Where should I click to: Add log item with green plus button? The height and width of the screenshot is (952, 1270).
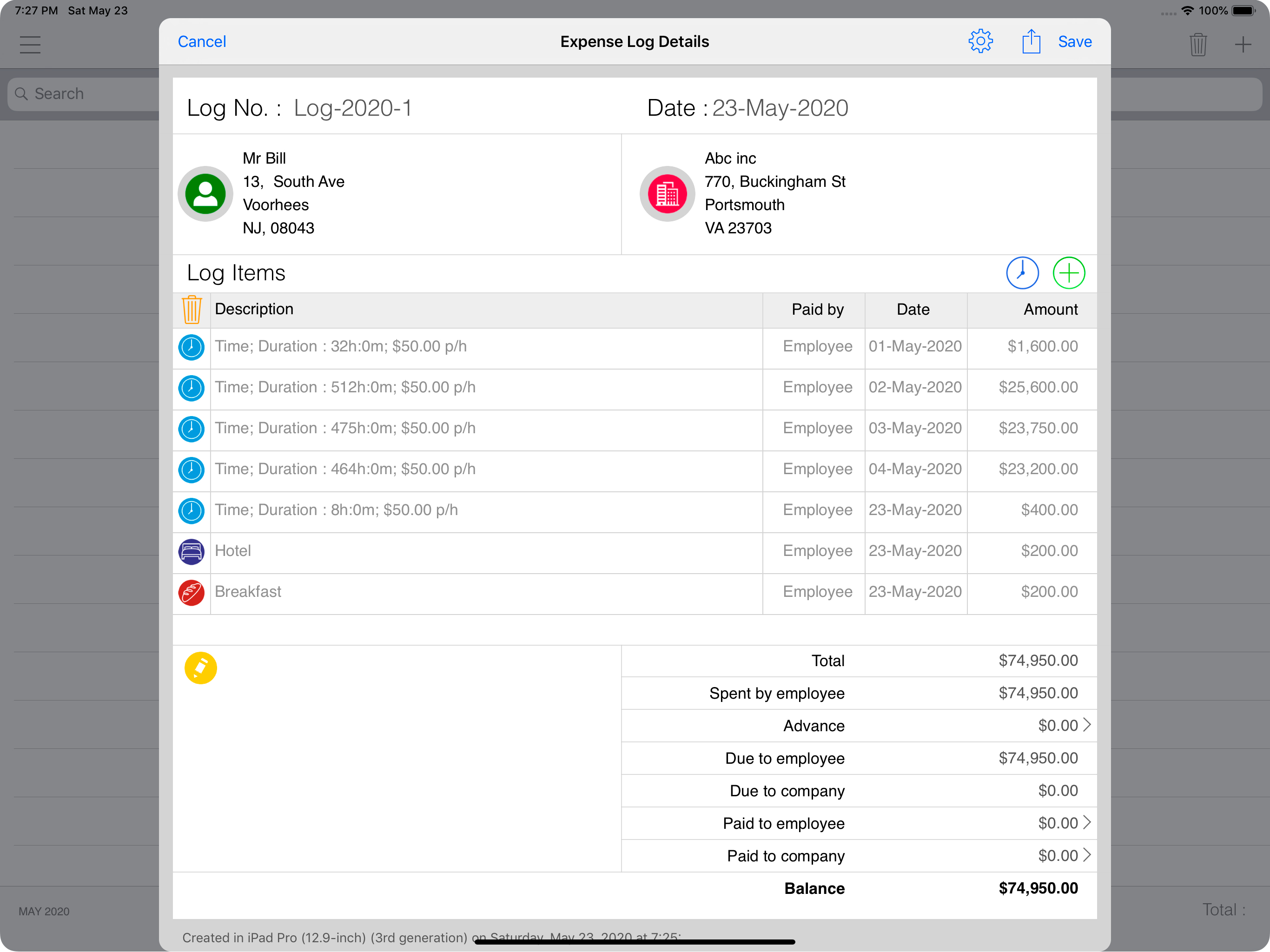pos(1068,273)
